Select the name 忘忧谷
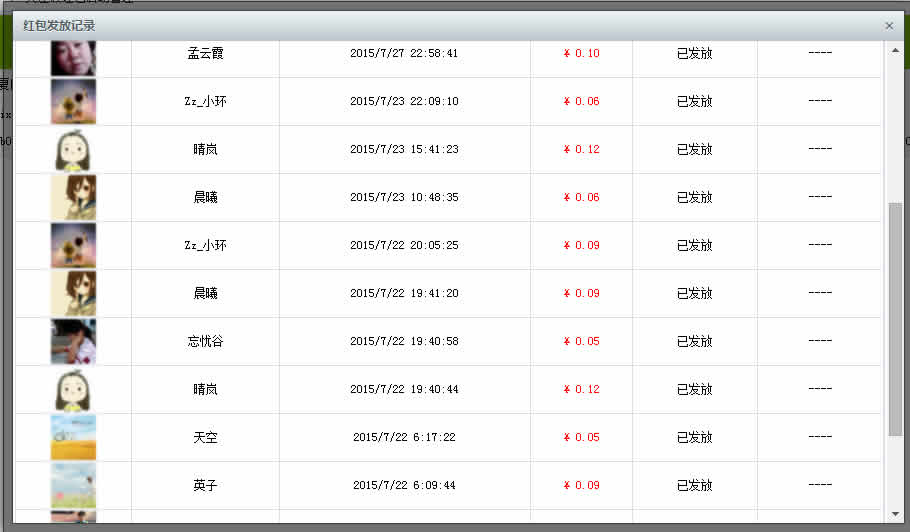This screenshot has width=910, height=532. (205, 341)
